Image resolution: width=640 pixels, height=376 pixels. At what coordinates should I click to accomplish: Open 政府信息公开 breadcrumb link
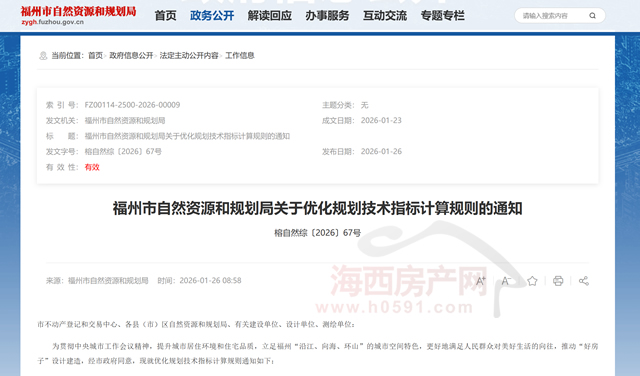tap(131, 56)
